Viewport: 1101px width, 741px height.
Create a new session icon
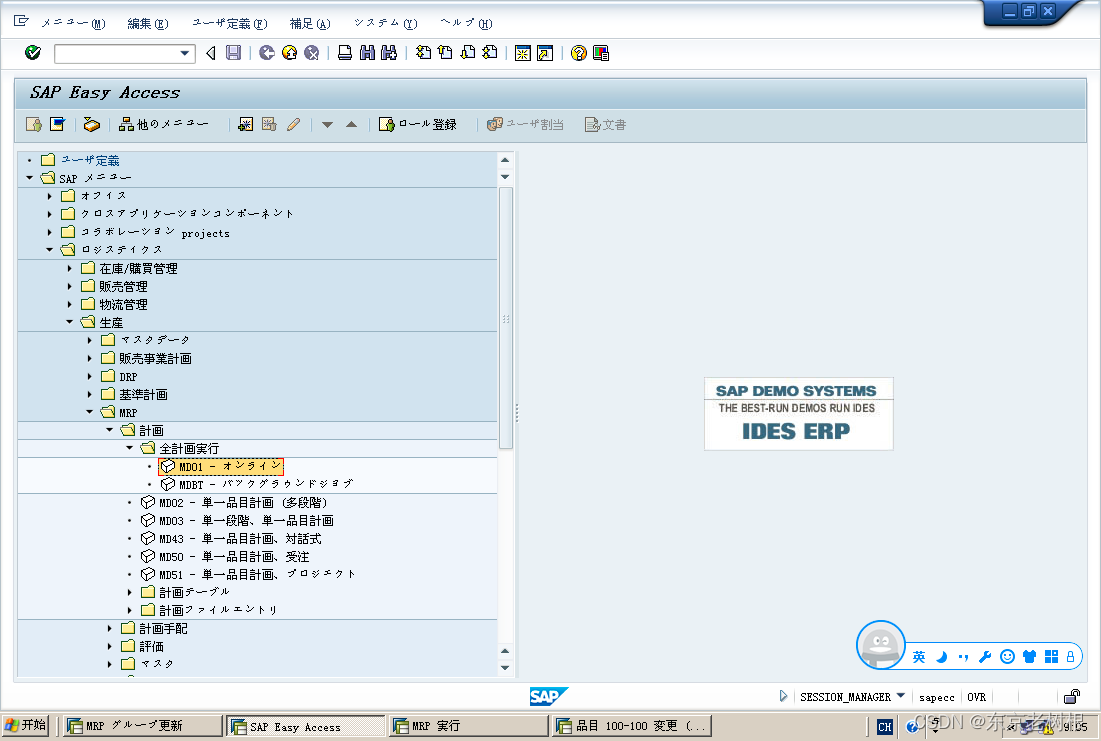[x=522, y=53]
